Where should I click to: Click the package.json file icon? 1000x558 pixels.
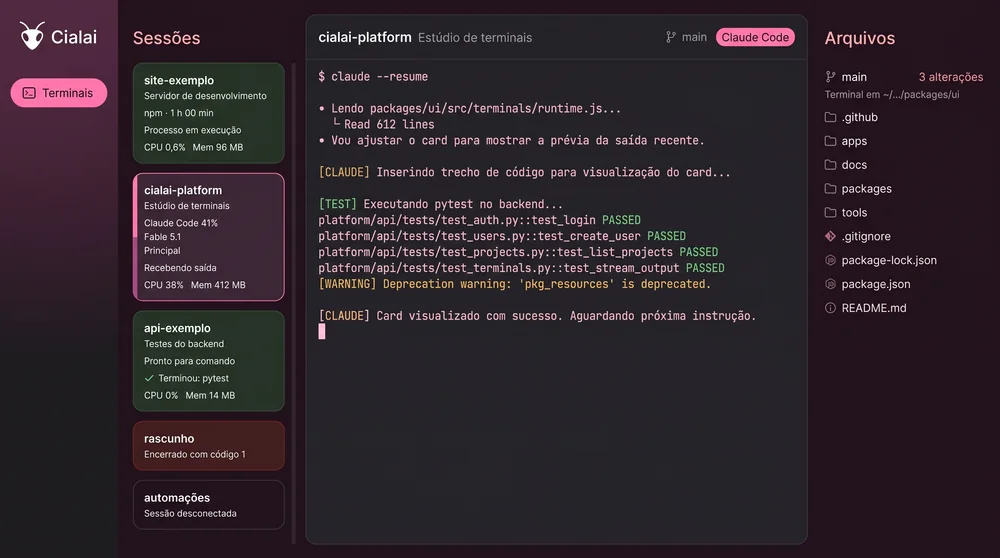pyautogui.click(x=830, y=284)
